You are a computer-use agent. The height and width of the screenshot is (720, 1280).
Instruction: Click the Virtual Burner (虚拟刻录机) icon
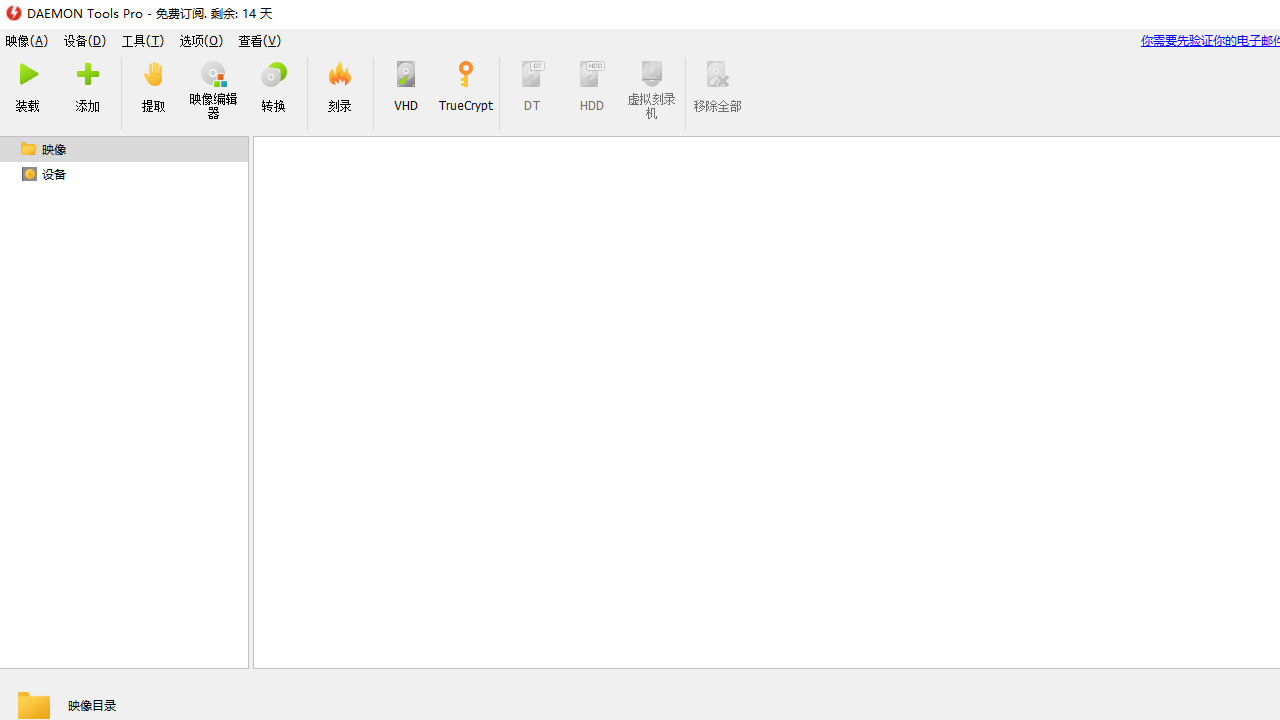[652, 76]
